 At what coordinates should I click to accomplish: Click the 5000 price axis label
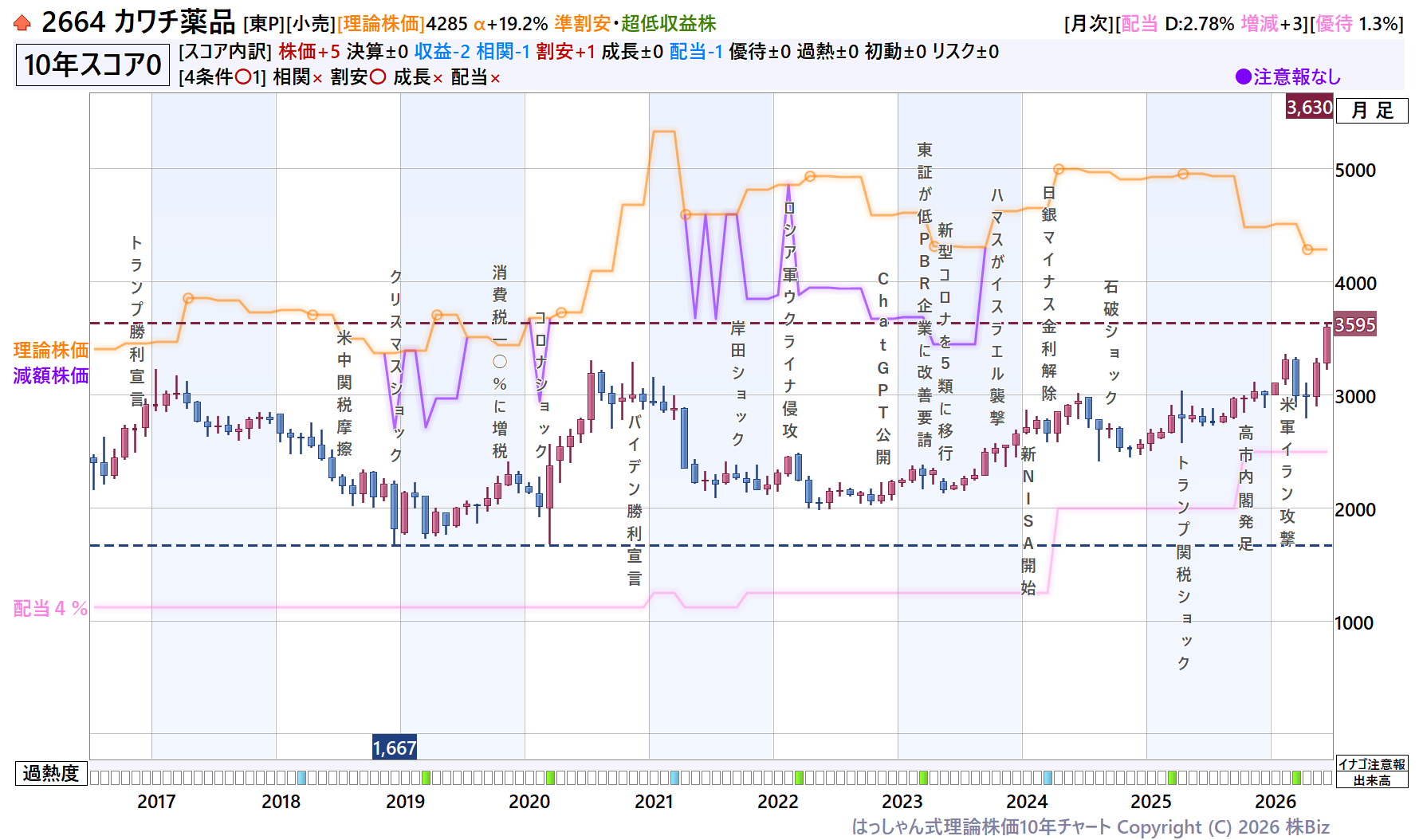click(1355, 171)
